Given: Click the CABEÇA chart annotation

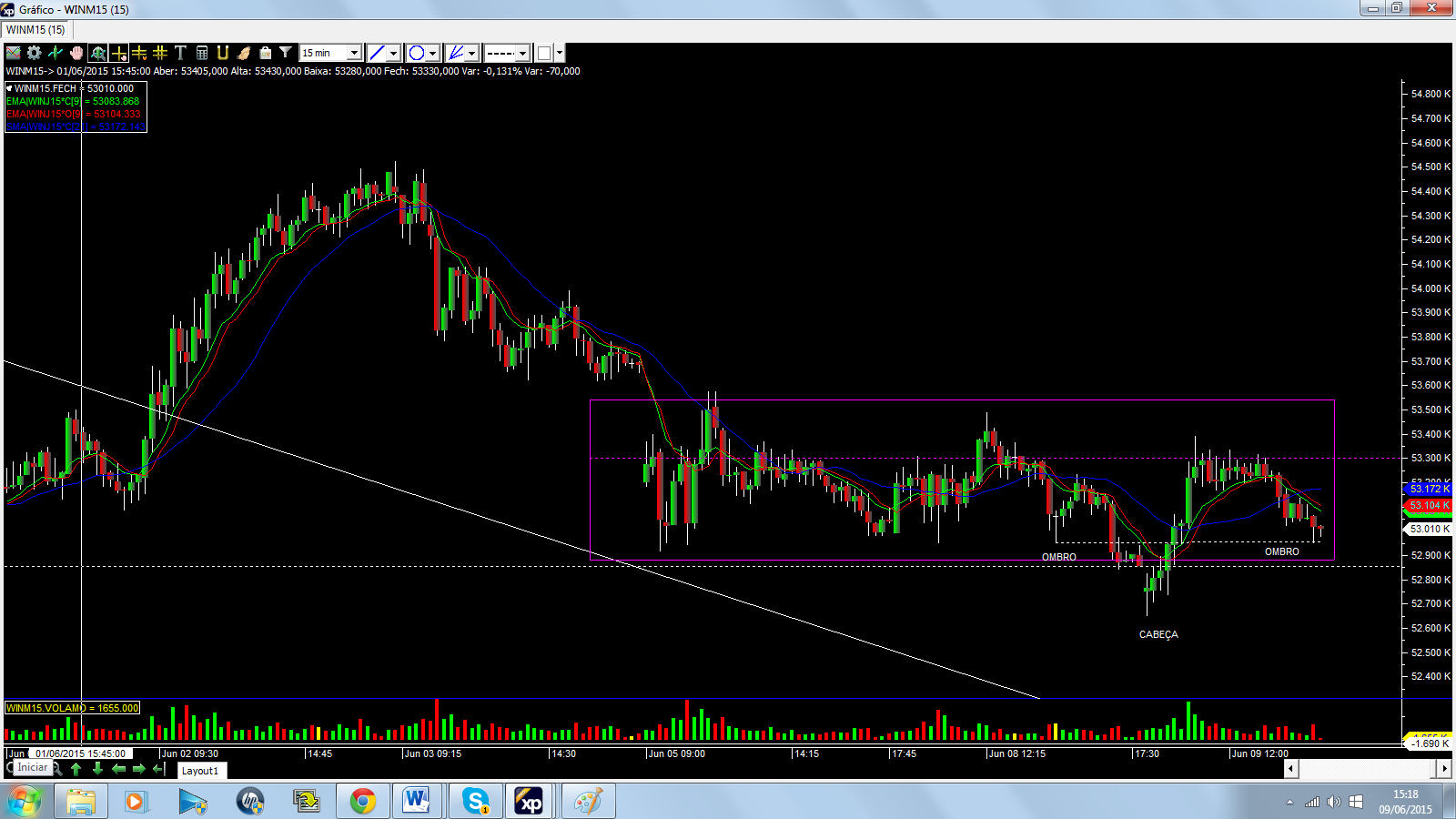Looking at the screenshot, I should 1158,634.
